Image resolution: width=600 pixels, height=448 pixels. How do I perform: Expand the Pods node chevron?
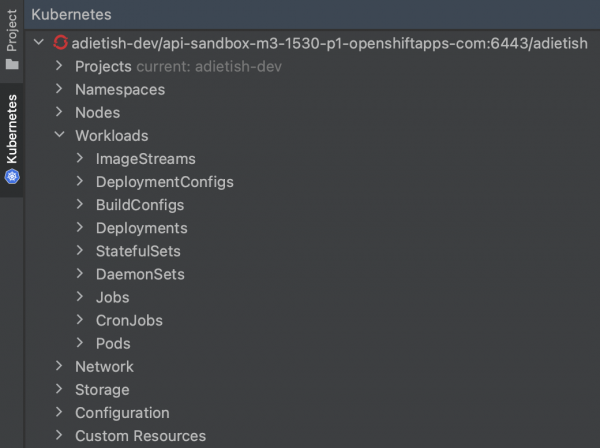81,343
